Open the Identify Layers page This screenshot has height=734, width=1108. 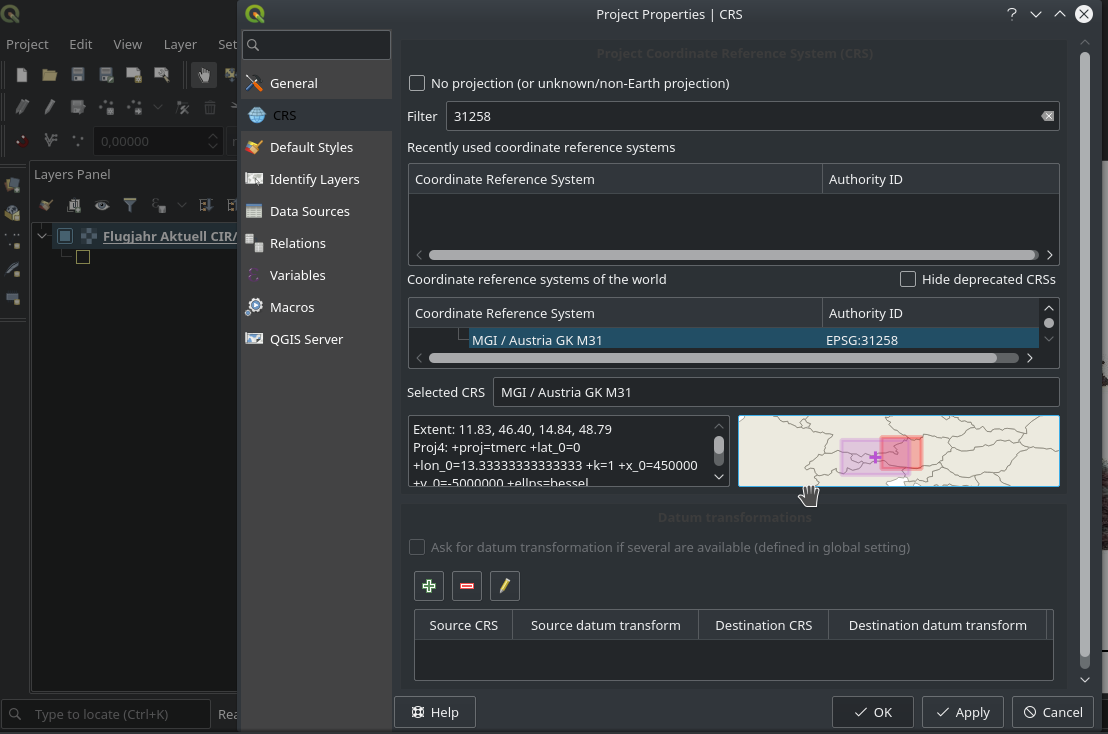pos(317,179)
